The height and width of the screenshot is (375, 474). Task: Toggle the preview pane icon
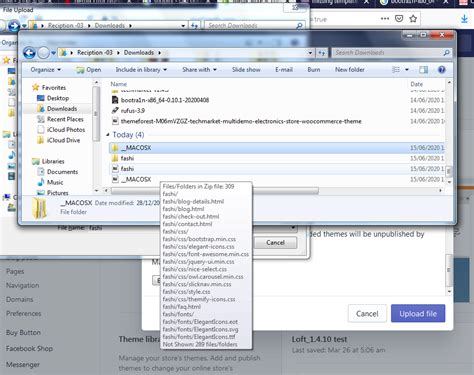click(424, 70)
